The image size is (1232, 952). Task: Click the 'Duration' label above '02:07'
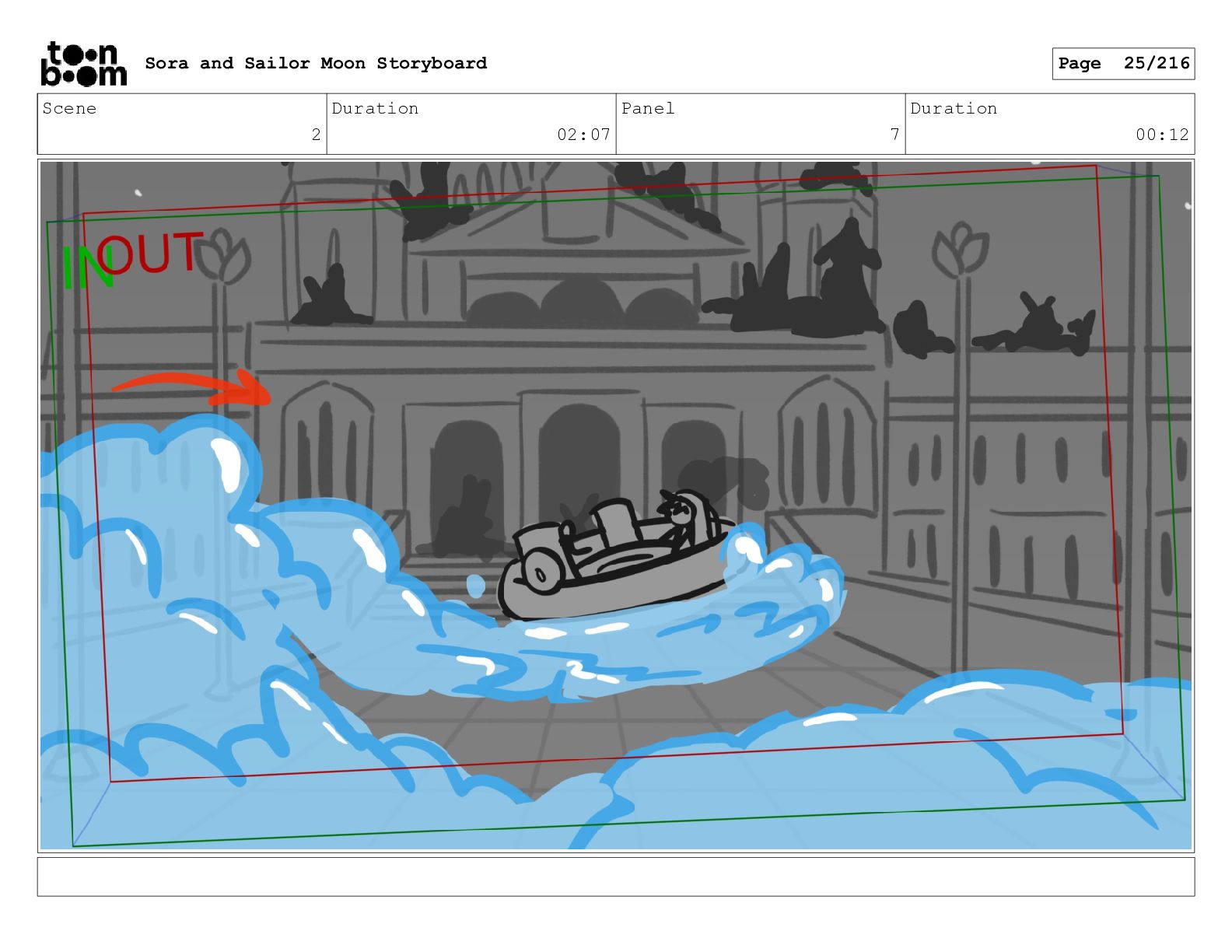375,109
